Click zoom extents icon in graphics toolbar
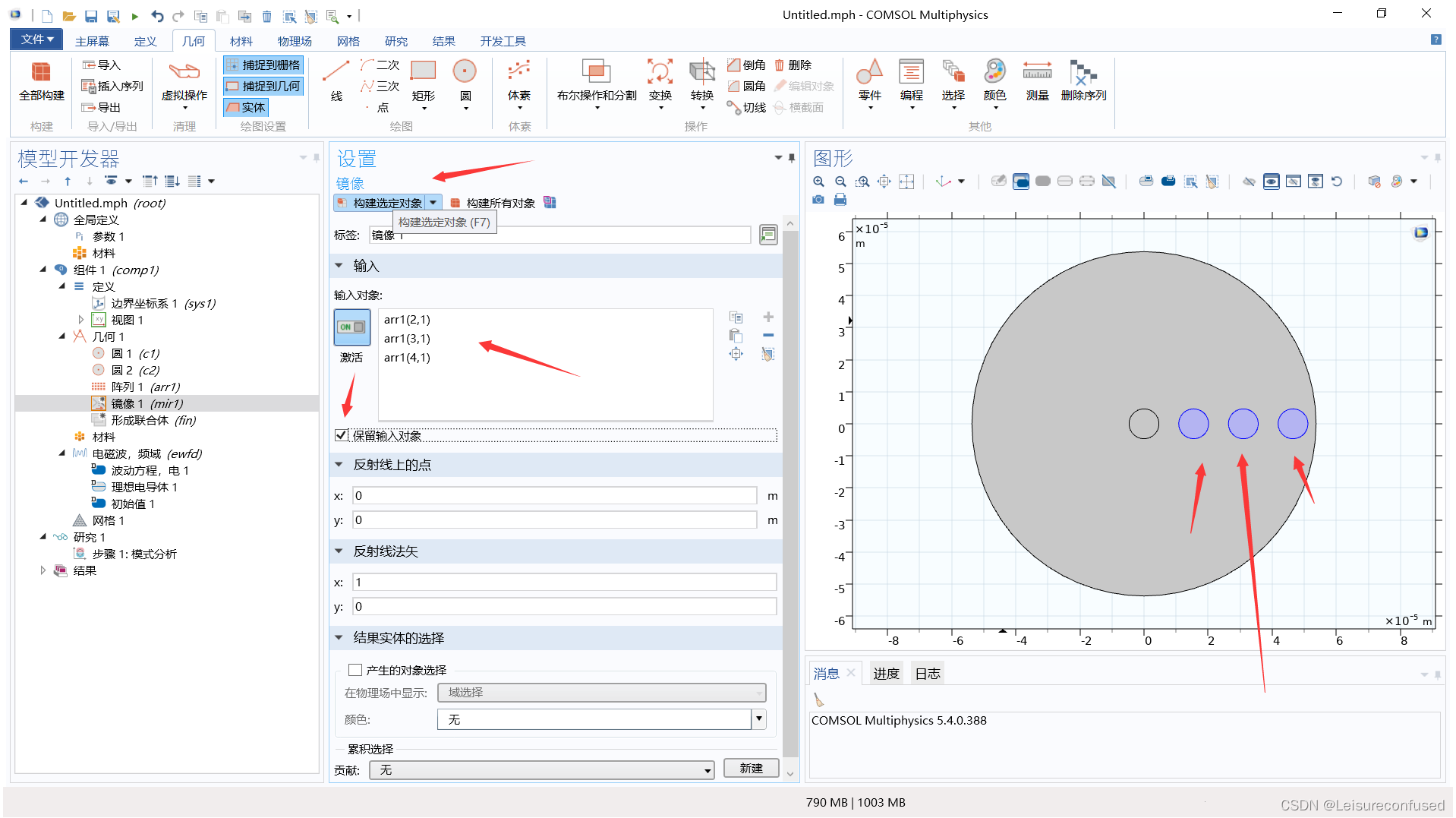 [884, 182]
